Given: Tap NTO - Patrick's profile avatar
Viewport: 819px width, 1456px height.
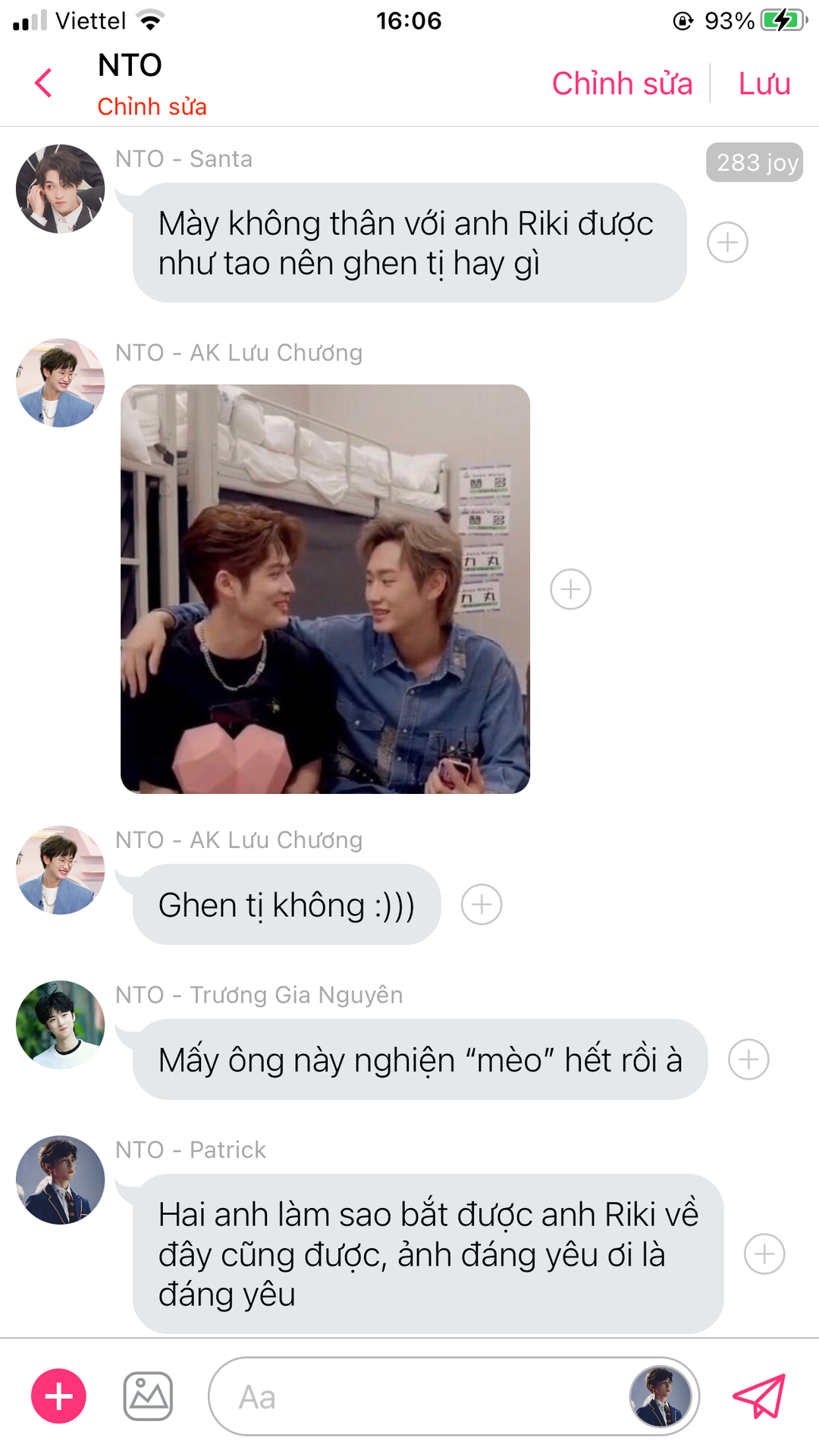Looking at the screenshot, I should pos(61,1180).
